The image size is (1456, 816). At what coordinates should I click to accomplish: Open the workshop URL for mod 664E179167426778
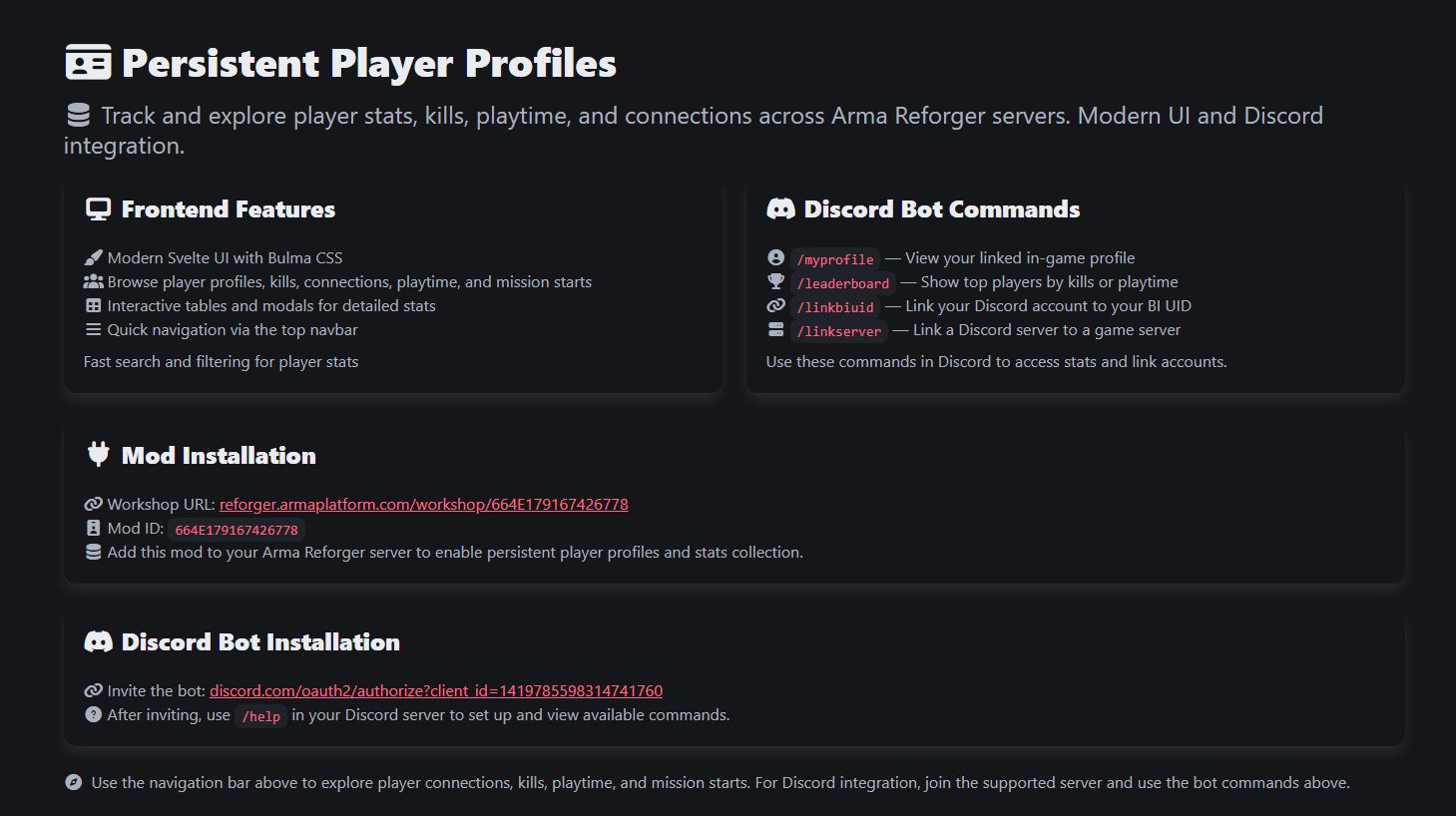422,504
